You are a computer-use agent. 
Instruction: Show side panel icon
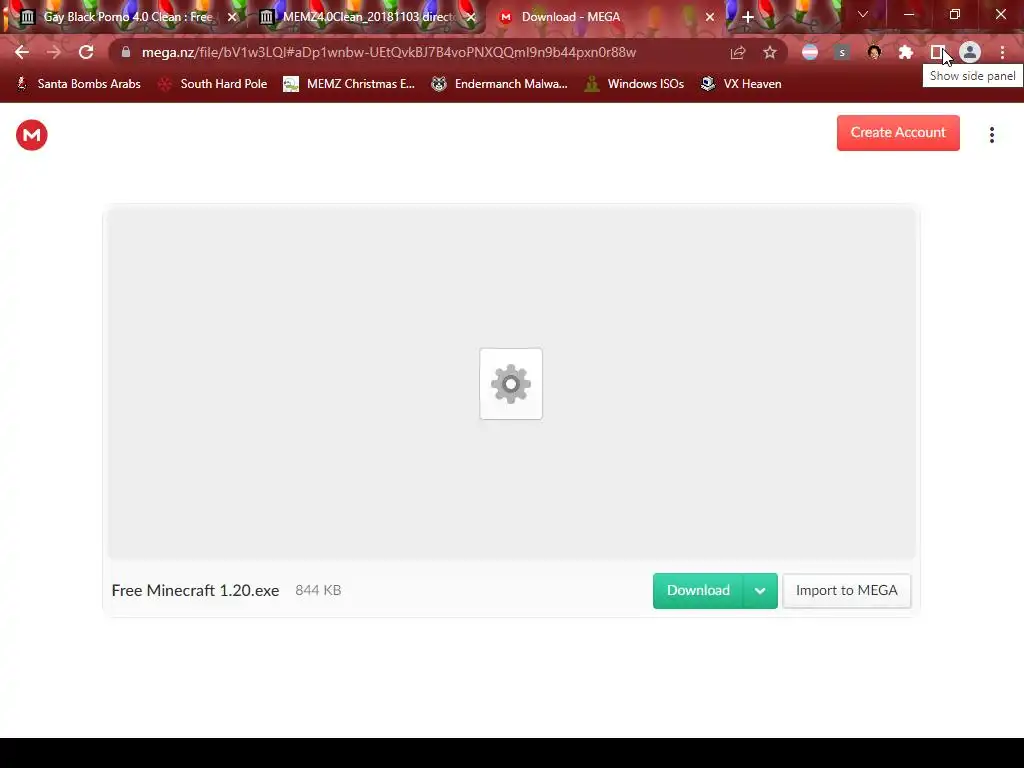(x=937, y=52)
